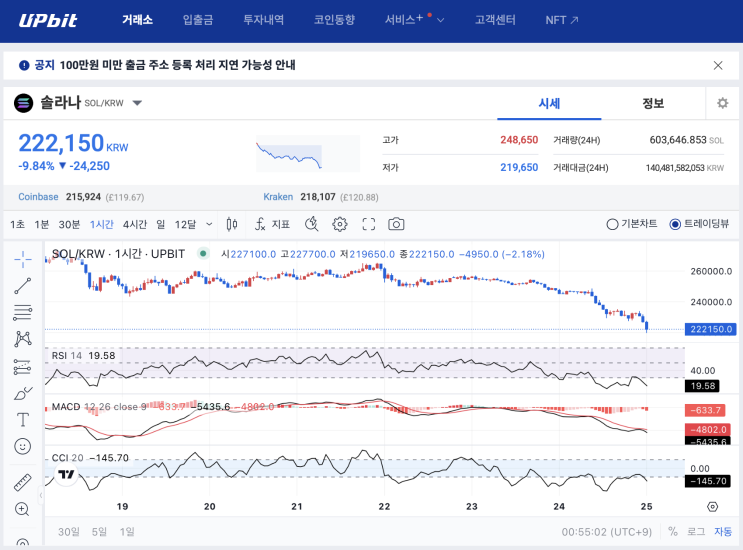Viewport: 743px width, 550px height.
Task: Select the trend line drawing tool
Action: tap(22, 286)
